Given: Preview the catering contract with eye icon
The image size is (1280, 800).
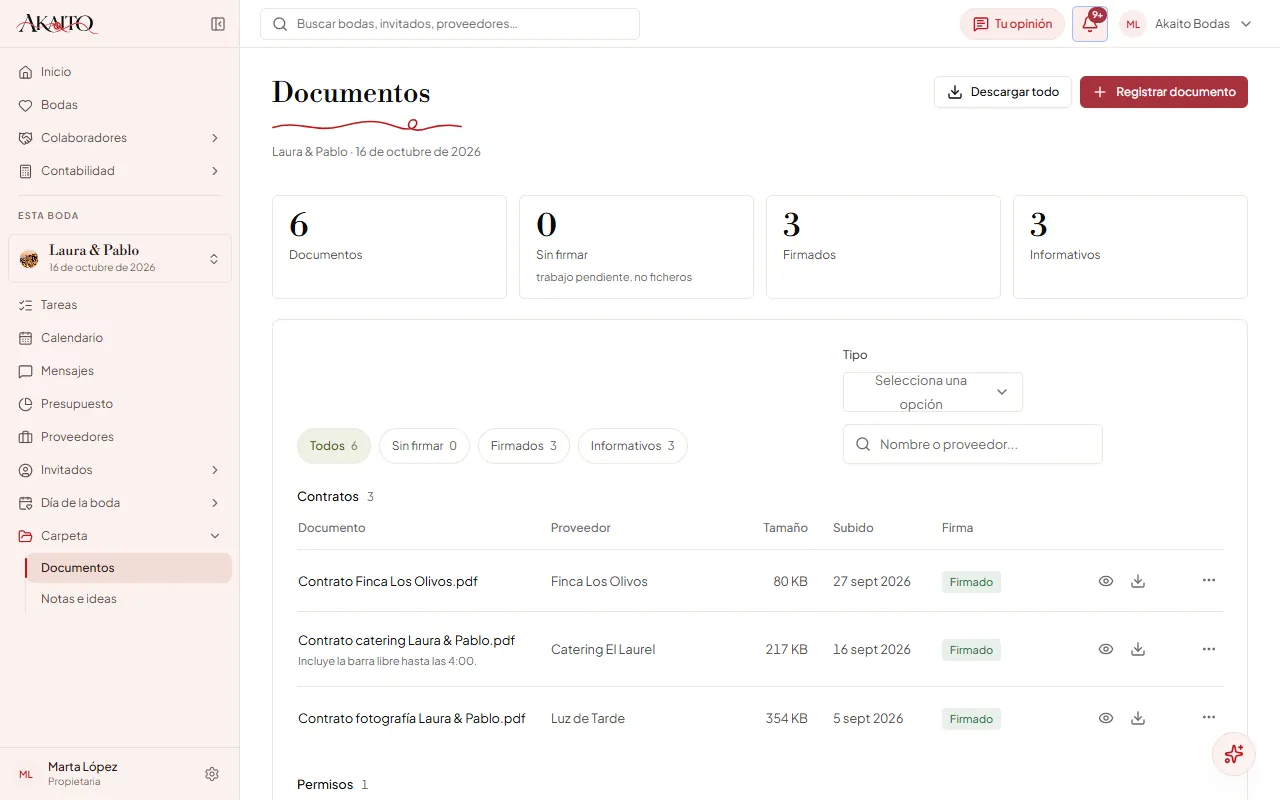Looking at the screenshot, I should tap(1106, 649).
